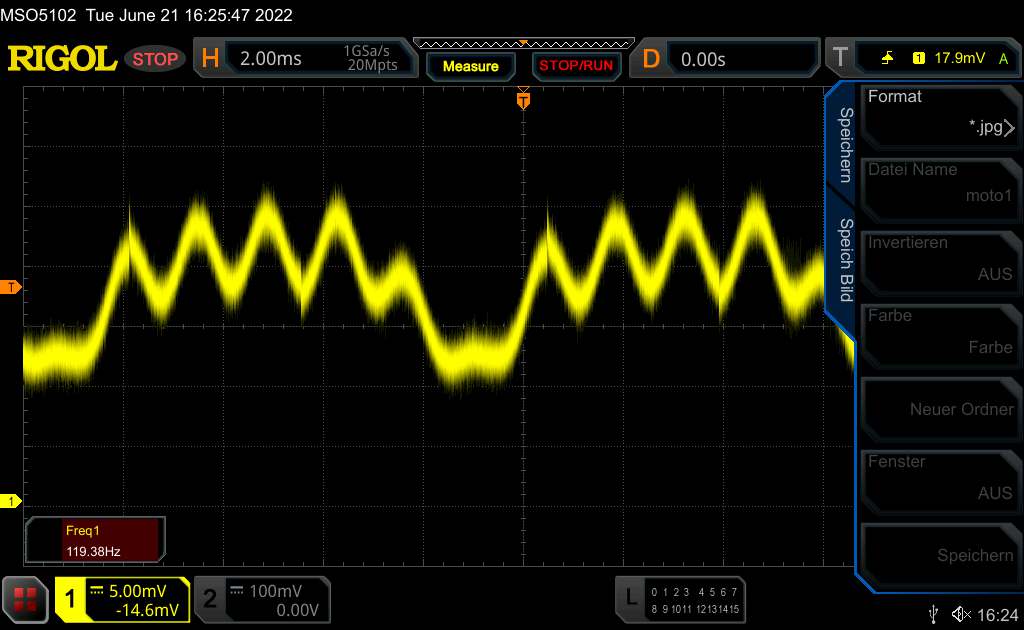Open the logic analyzer L panel

click(631, 597)
